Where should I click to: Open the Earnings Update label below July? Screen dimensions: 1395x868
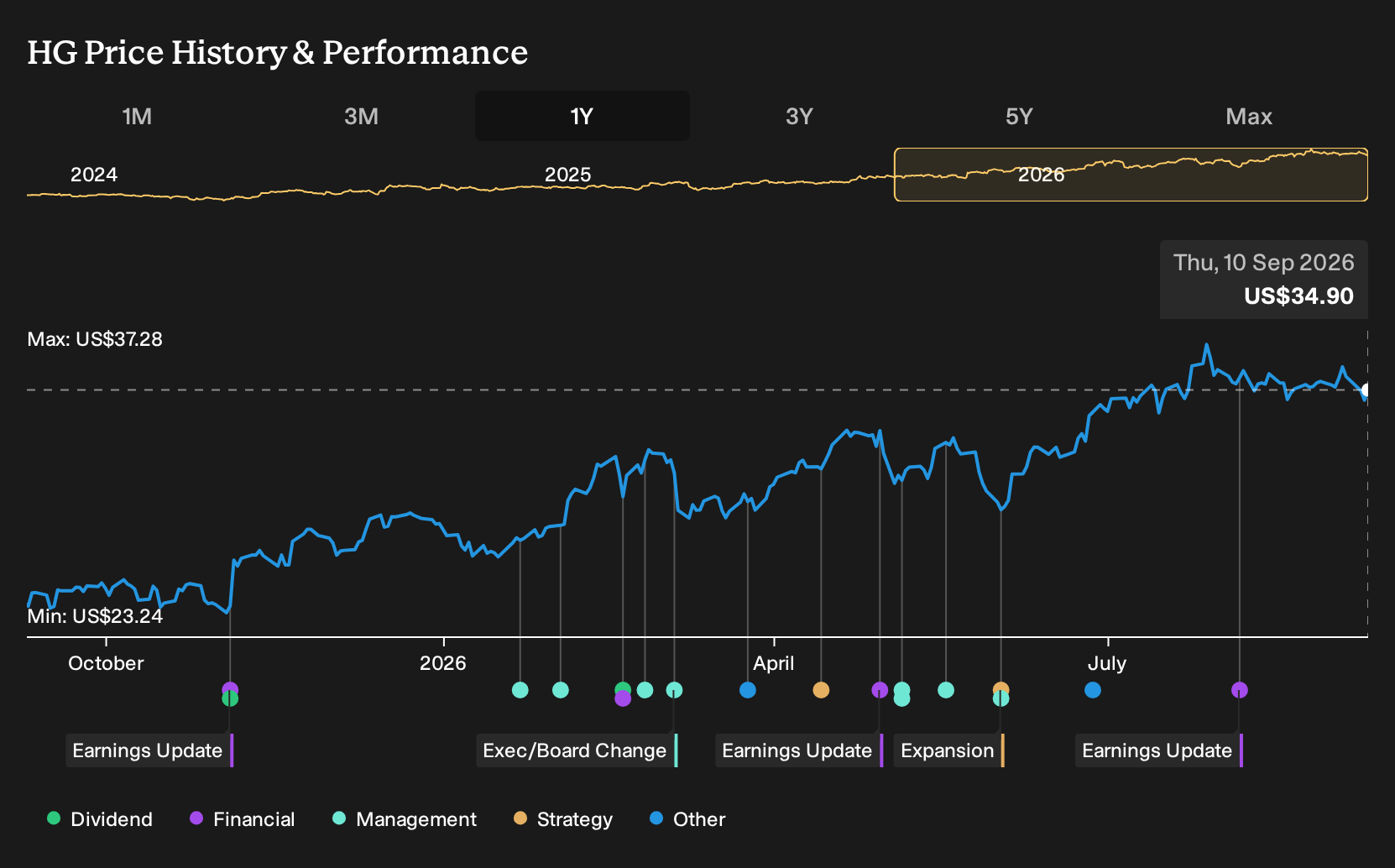click(x=1159, y=750)
